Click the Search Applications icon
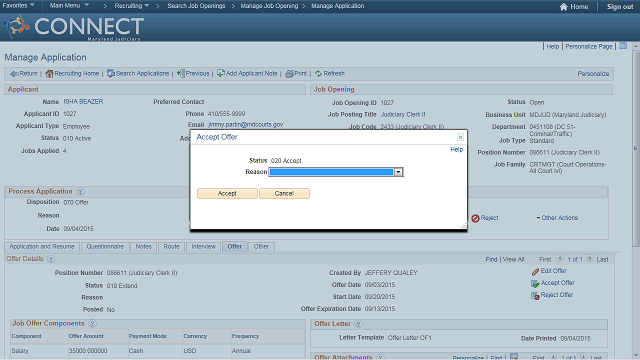 tap(111, 73)
